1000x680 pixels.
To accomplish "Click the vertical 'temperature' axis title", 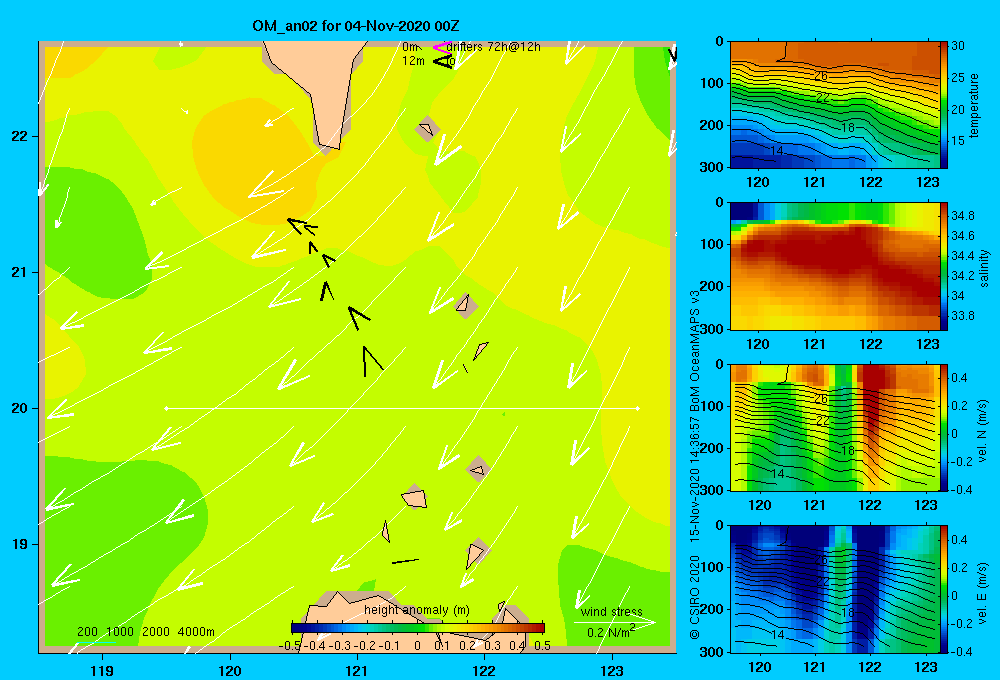I will (x=974, y=106).
